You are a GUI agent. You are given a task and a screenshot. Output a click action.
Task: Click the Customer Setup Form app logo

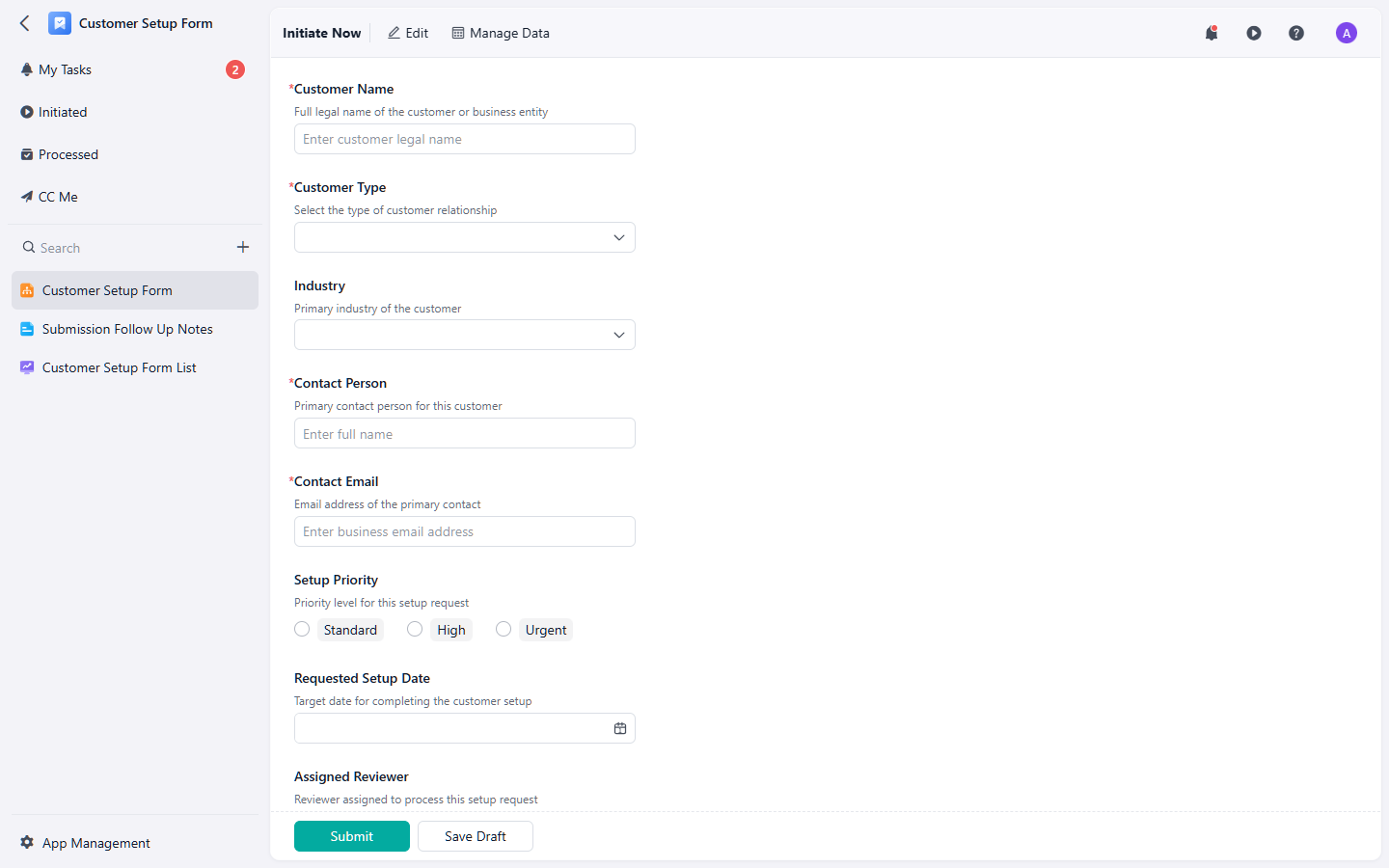60,23
